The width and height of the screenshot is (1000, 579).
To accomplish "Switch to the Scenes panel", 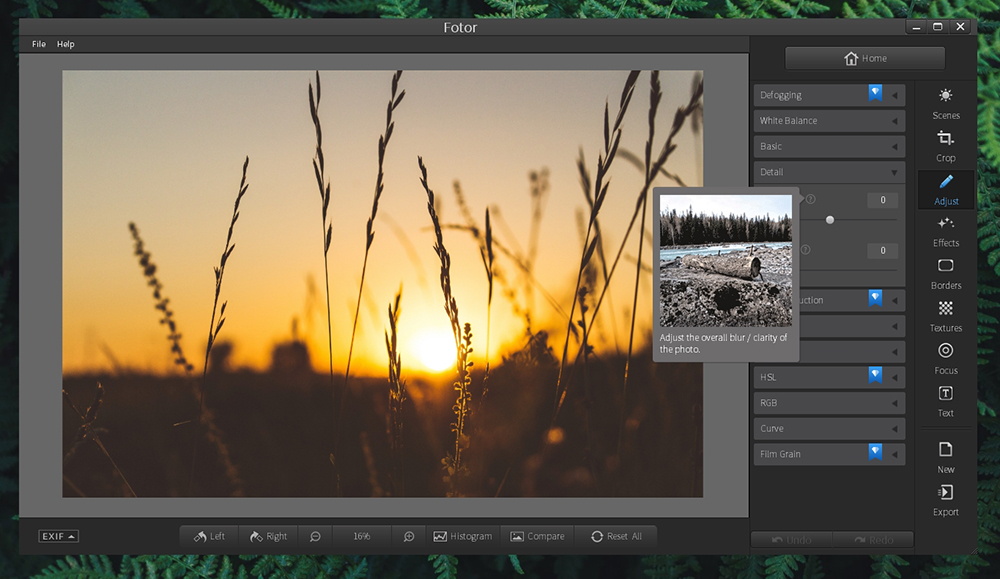I will tap(945, 105).
